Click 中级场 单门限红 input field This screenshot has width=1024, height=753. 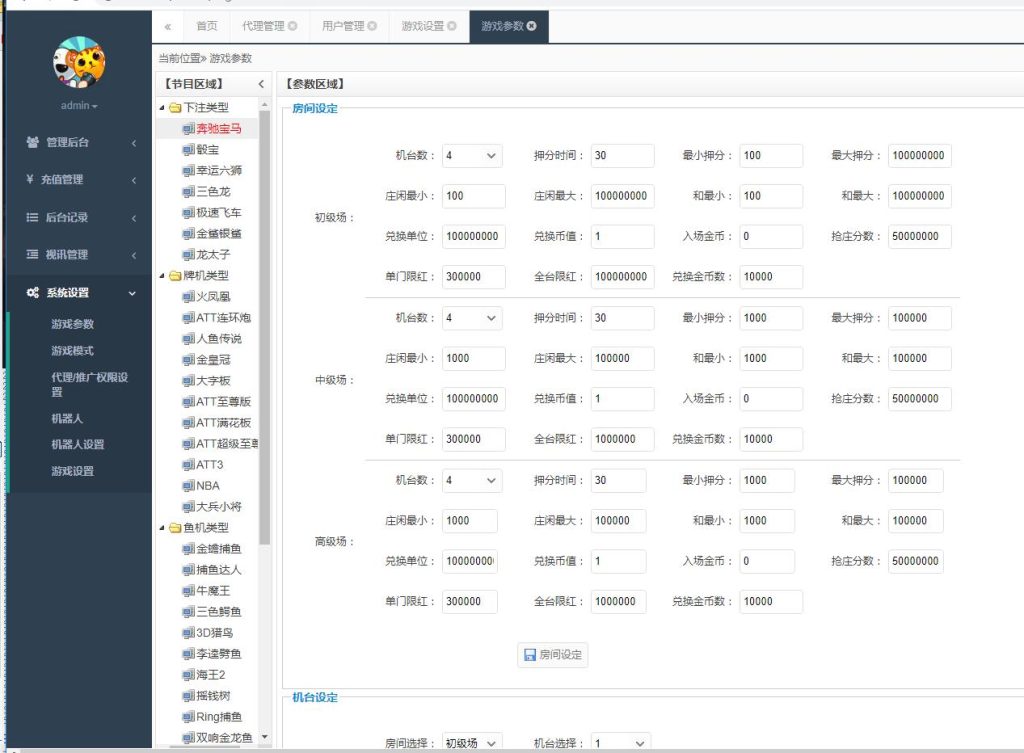tap(473, 440)
